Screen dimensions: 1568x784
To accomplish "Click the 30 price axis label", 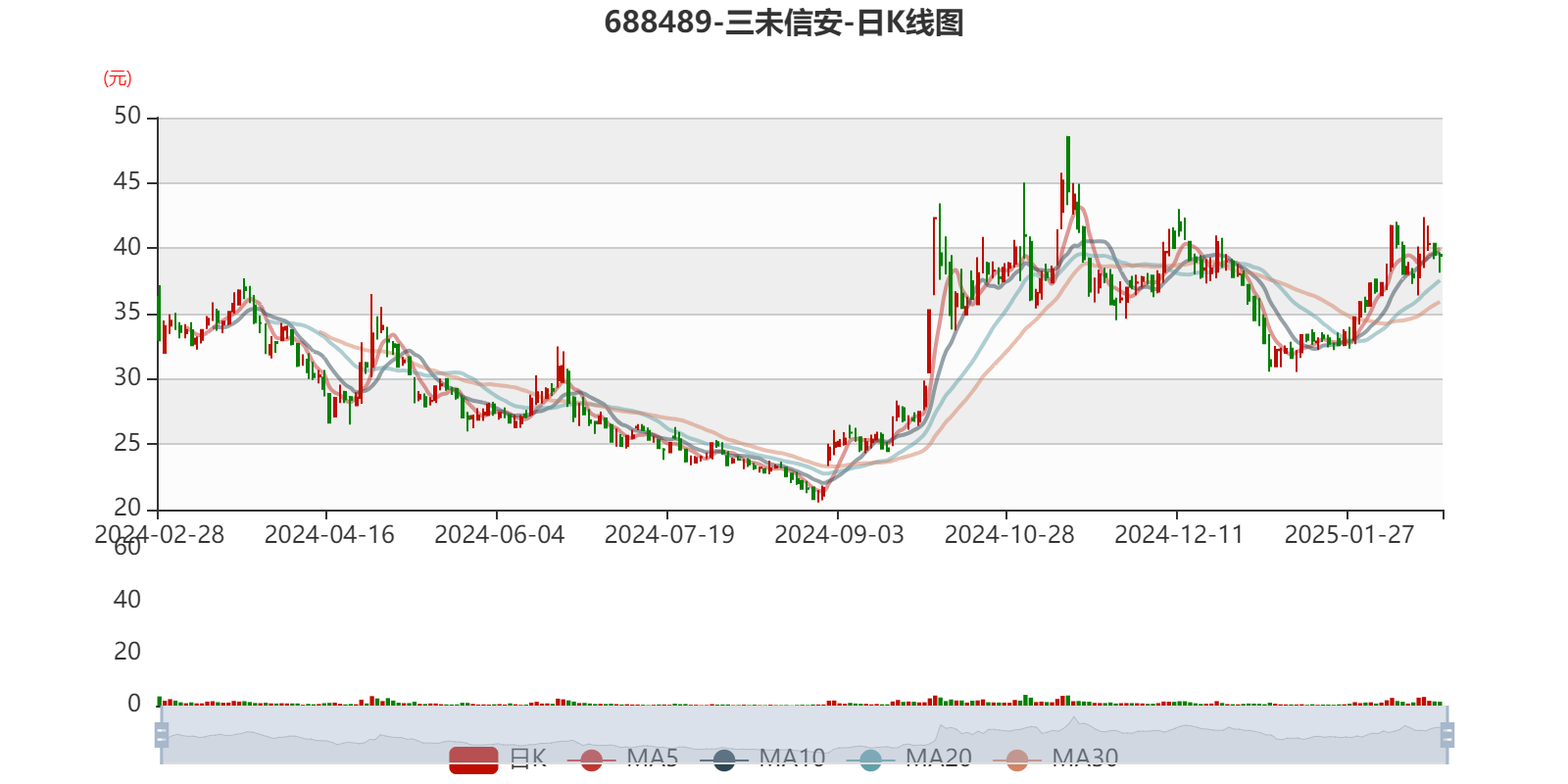I will point(127,377).
